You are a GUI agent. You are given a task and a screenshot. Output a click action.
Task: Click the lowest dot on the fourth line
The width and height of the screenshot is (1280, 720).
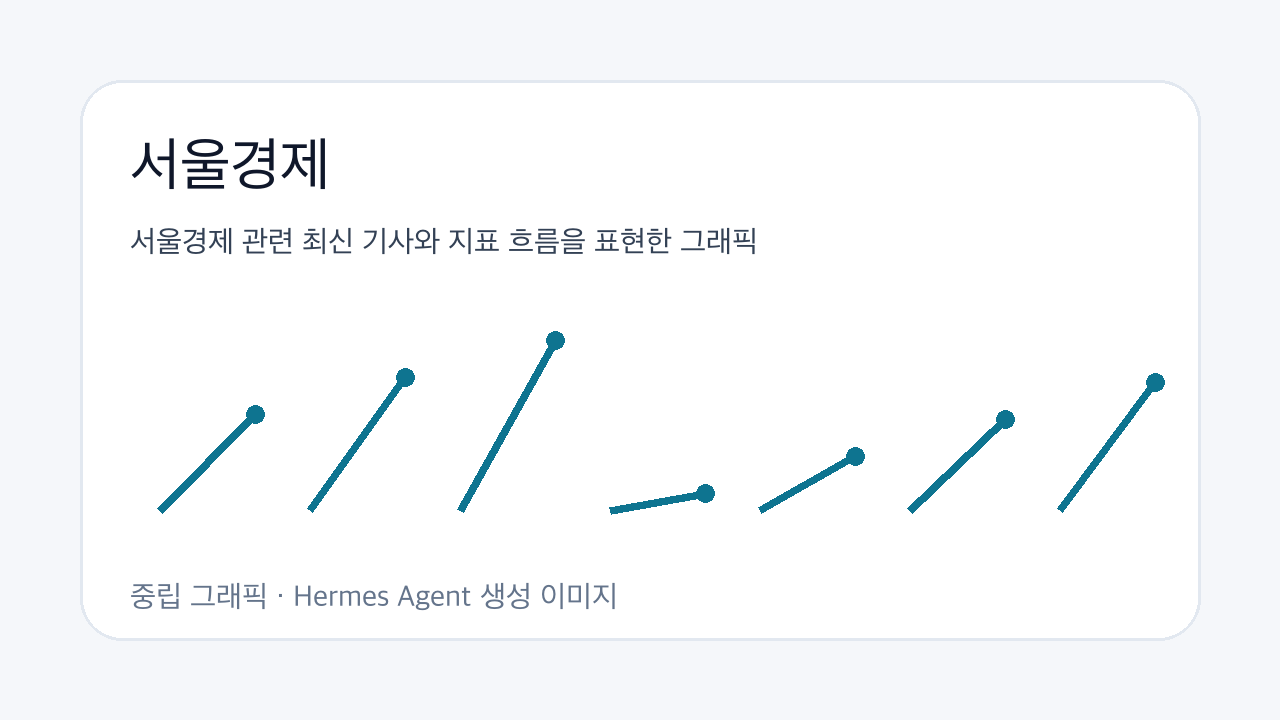click(705, 493)
